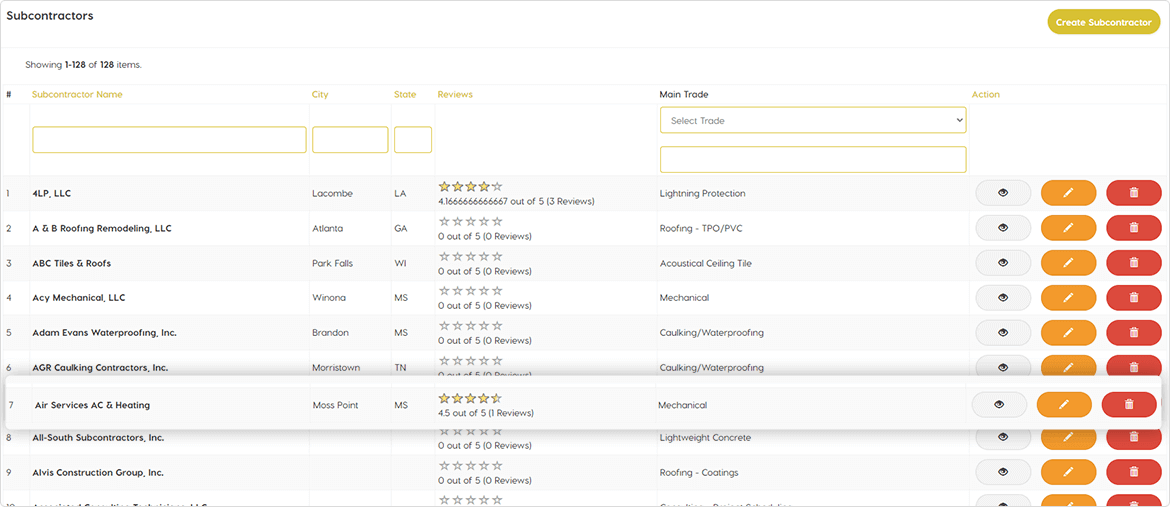Sort by State column header

(405, 95)
